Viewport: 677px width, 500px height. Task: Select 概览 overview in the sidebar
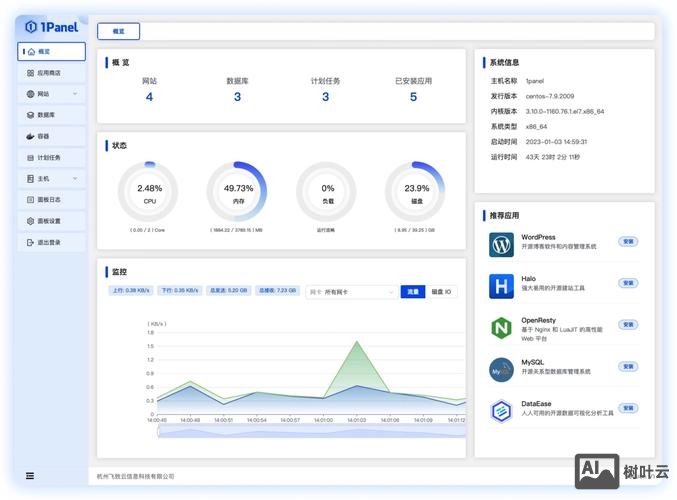click(51, 52)
